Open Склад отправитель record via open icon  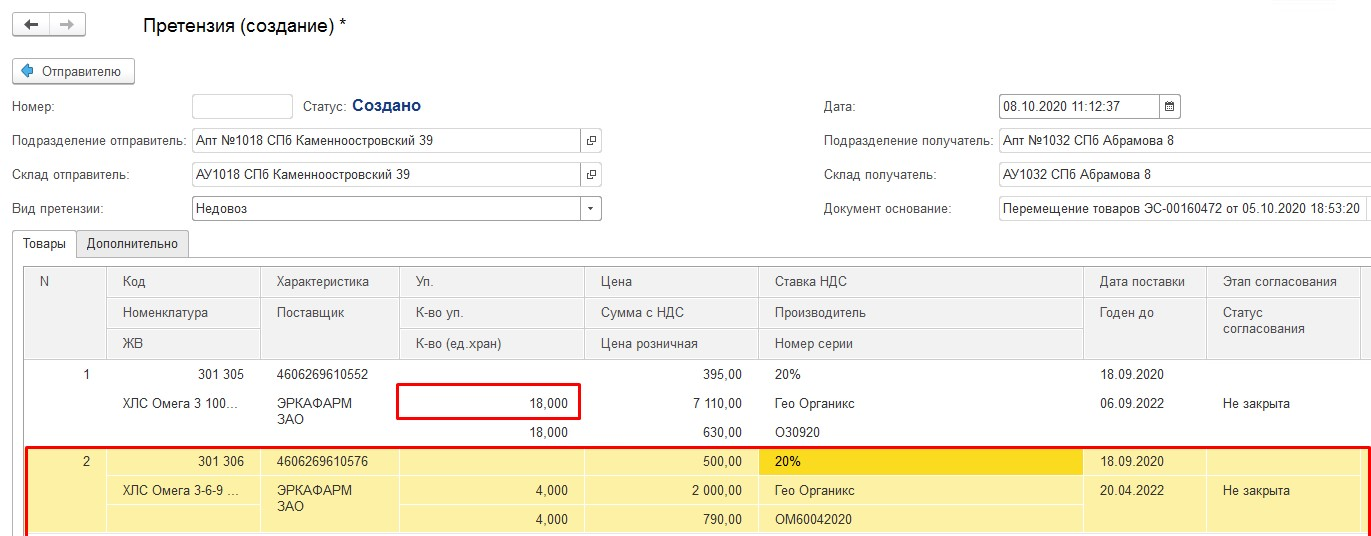click(591, 175)
